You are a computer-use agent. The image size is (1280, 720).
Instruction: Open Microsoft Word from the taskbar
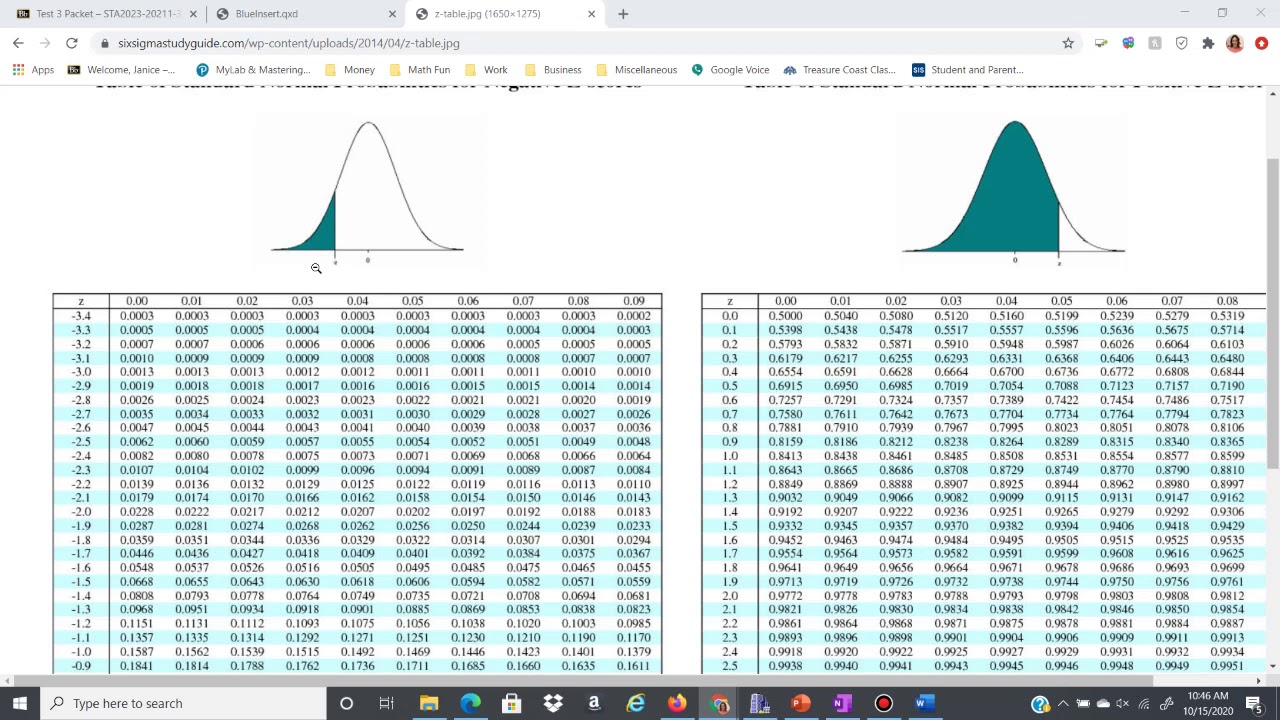click(x=925, y=703)
